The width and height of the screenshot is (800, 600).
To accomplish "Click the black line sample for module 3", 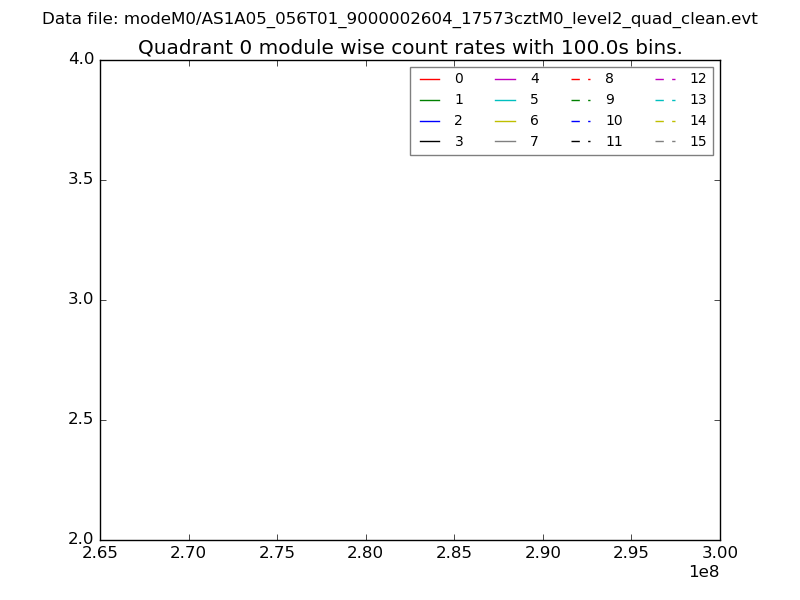I will 430,141.
